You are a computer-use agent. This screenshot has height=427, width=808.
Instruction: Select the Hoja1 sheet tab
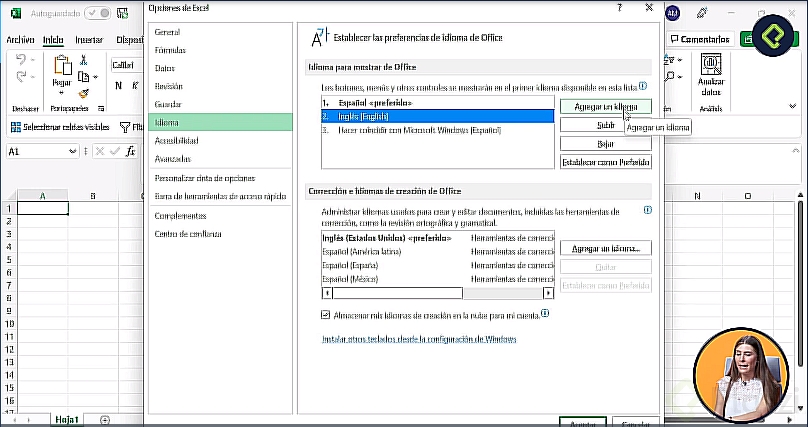pyautogui.click(x=66, y=420)
